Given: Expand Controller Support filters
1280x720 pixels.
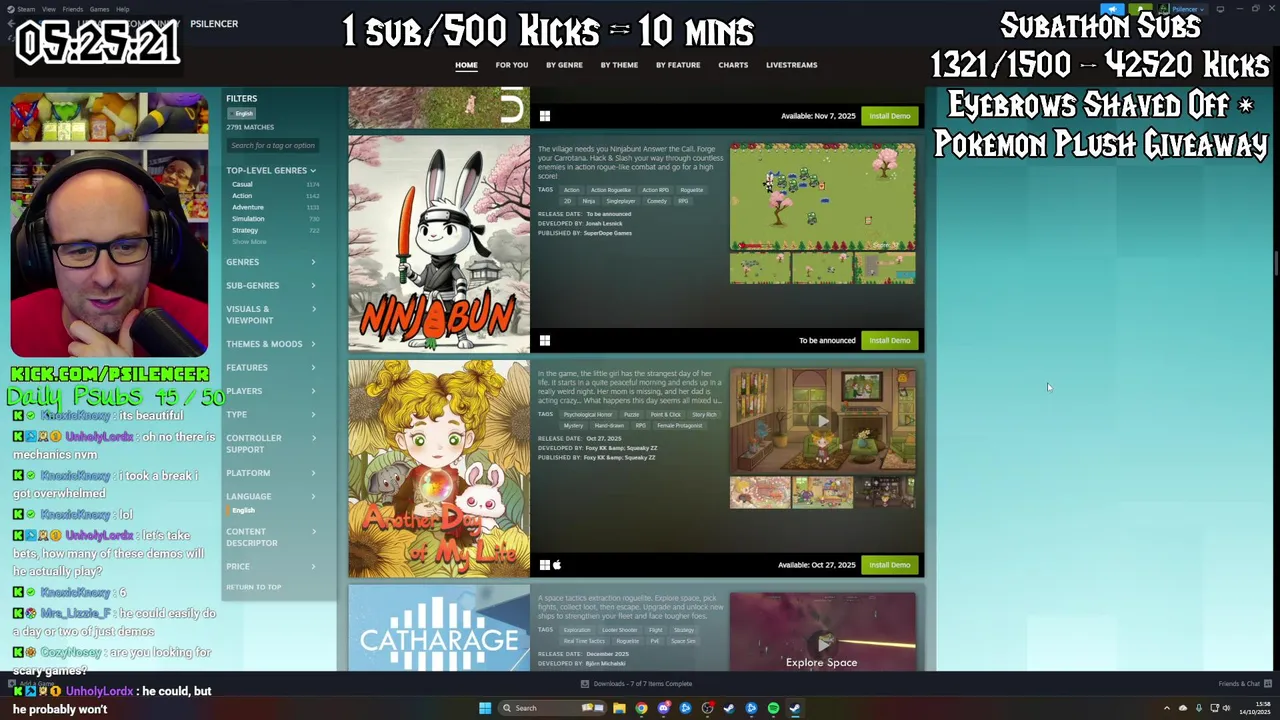Looking at the screenshot, I should click(270, 443).
